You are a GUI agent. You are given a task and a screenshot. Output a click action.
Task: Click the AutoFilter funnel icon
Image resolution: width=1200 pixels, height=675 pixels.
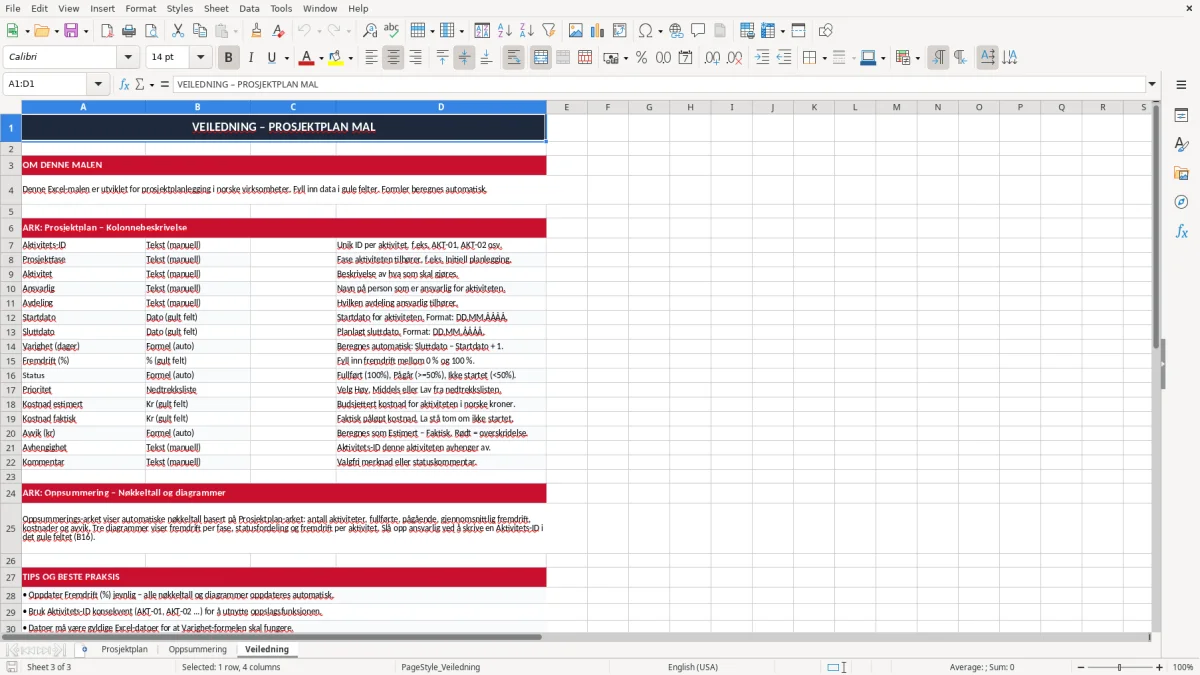549,31
